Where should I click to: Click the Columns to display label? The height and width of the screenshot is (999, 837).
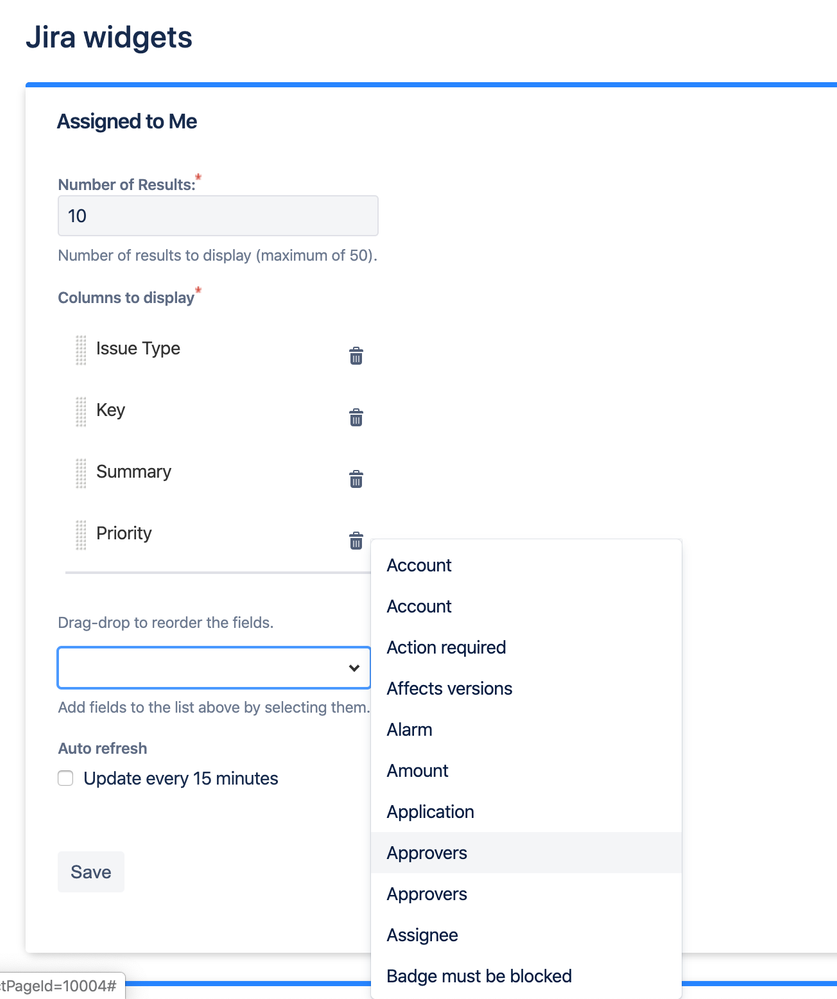(126, 298)
